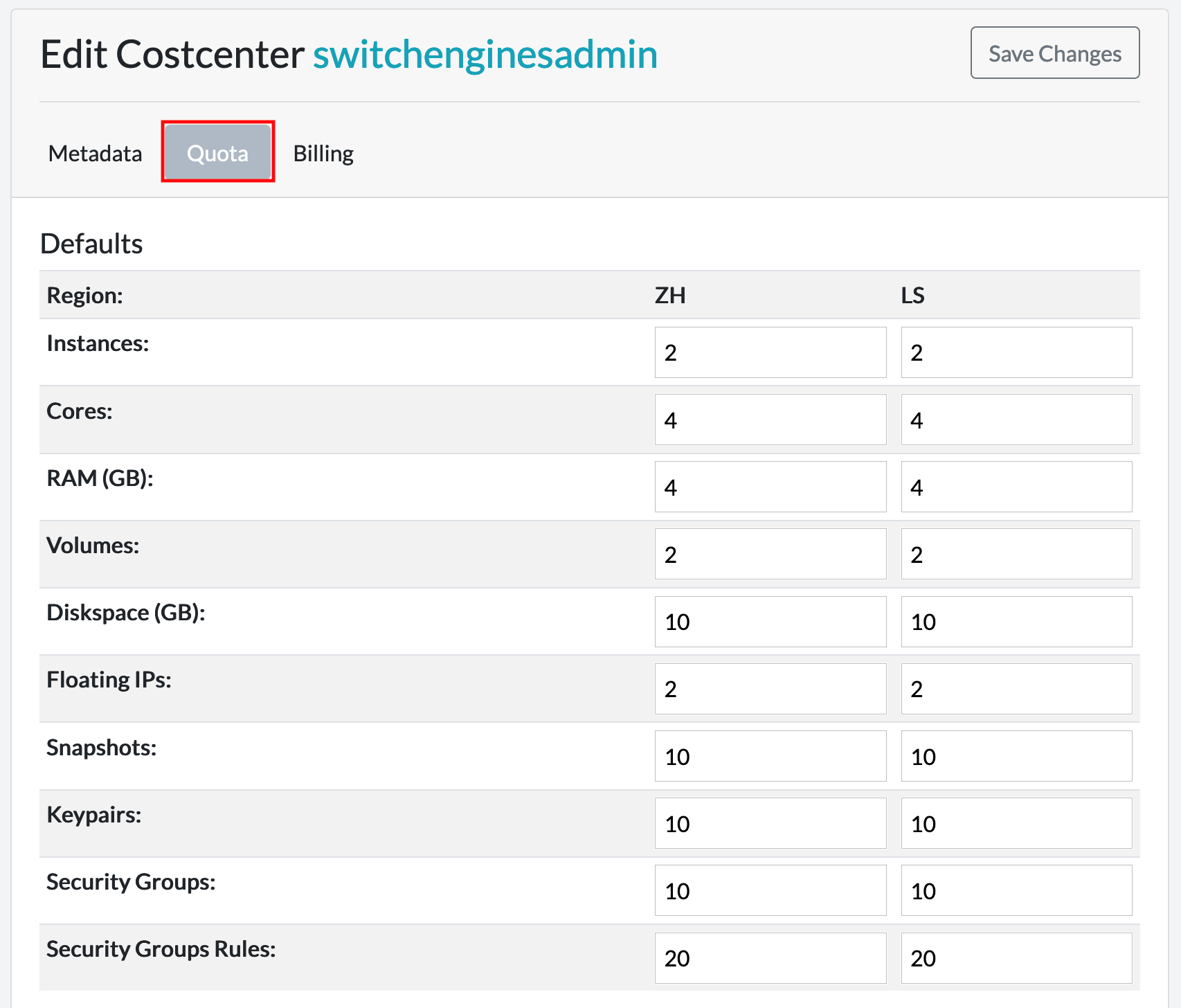Image resolution: width=1181 pixels, height=1008 pixels.
Task: Edit the LS Volumes quota field
Action: [x=1016, y=554]
